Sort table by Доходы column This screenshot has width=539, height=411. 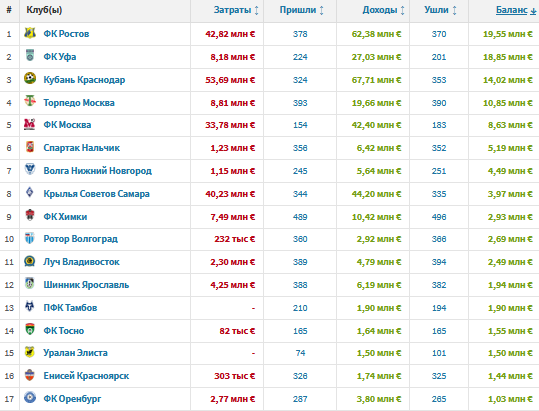point(383,10)
